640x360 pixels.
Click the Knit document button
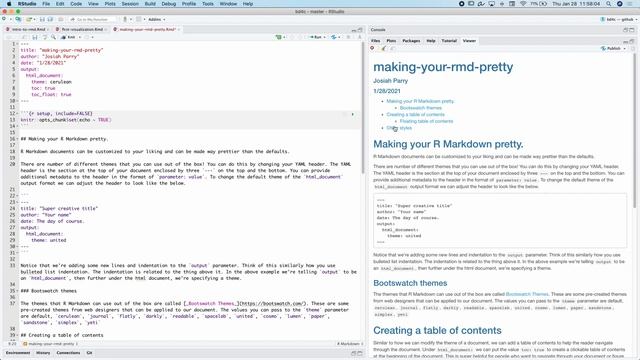[x=68, y=37]
